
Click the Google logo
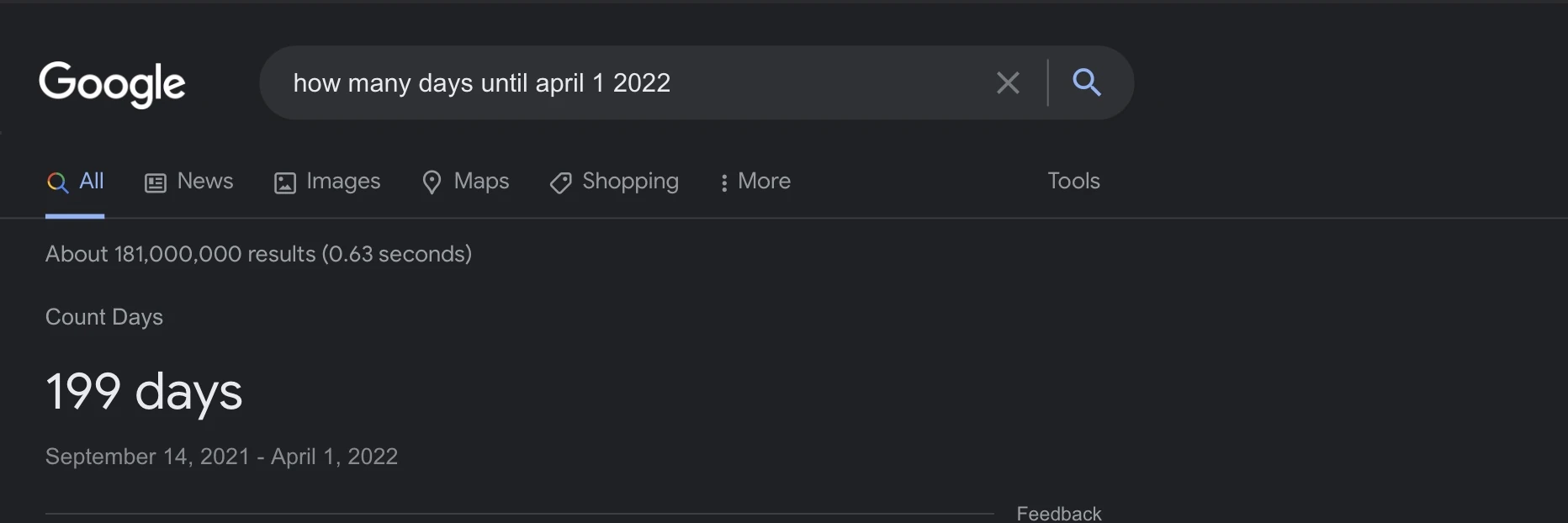coord(112,83)
